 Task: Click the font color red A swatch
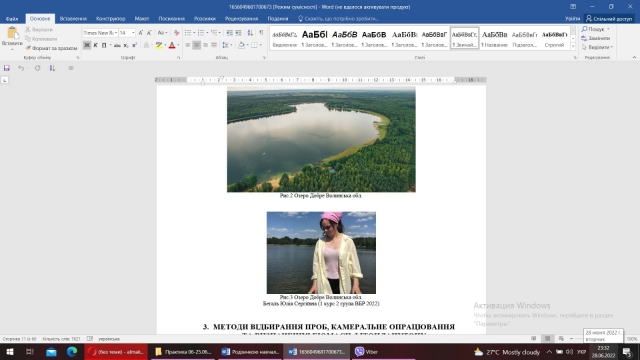[172, 45]
